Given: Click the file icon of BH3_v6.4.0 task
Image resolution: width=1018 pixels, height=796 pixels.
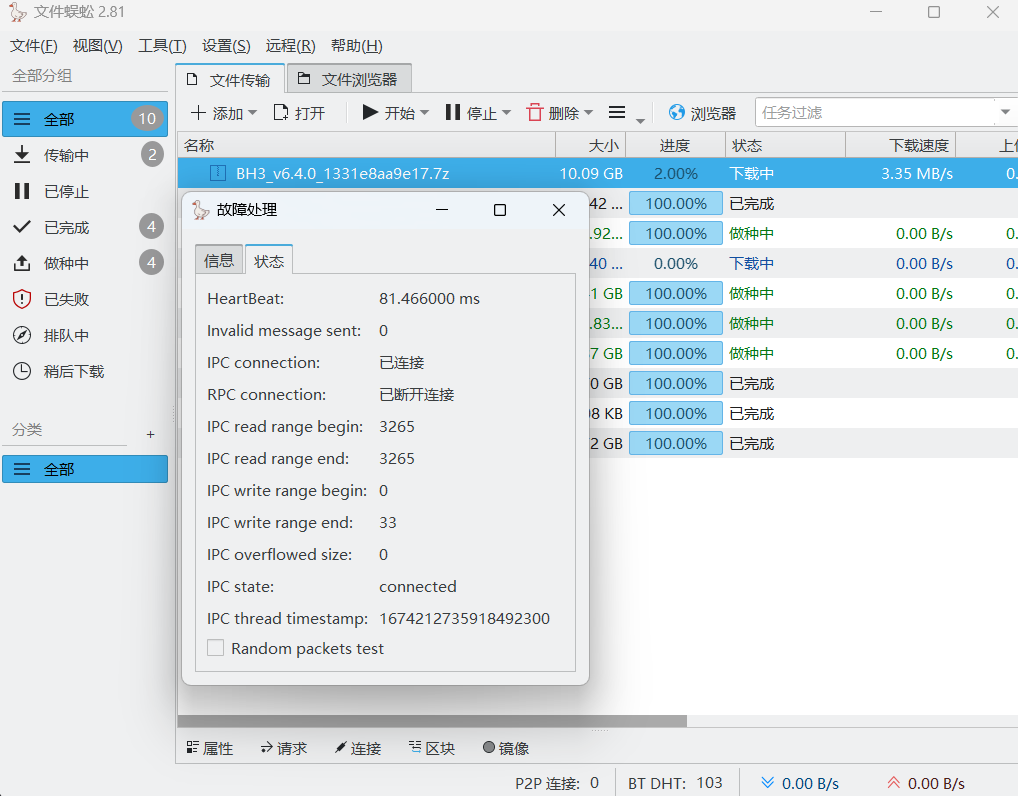Looking at the screenshot, I should pyautogui.click(x=218, y=173).
